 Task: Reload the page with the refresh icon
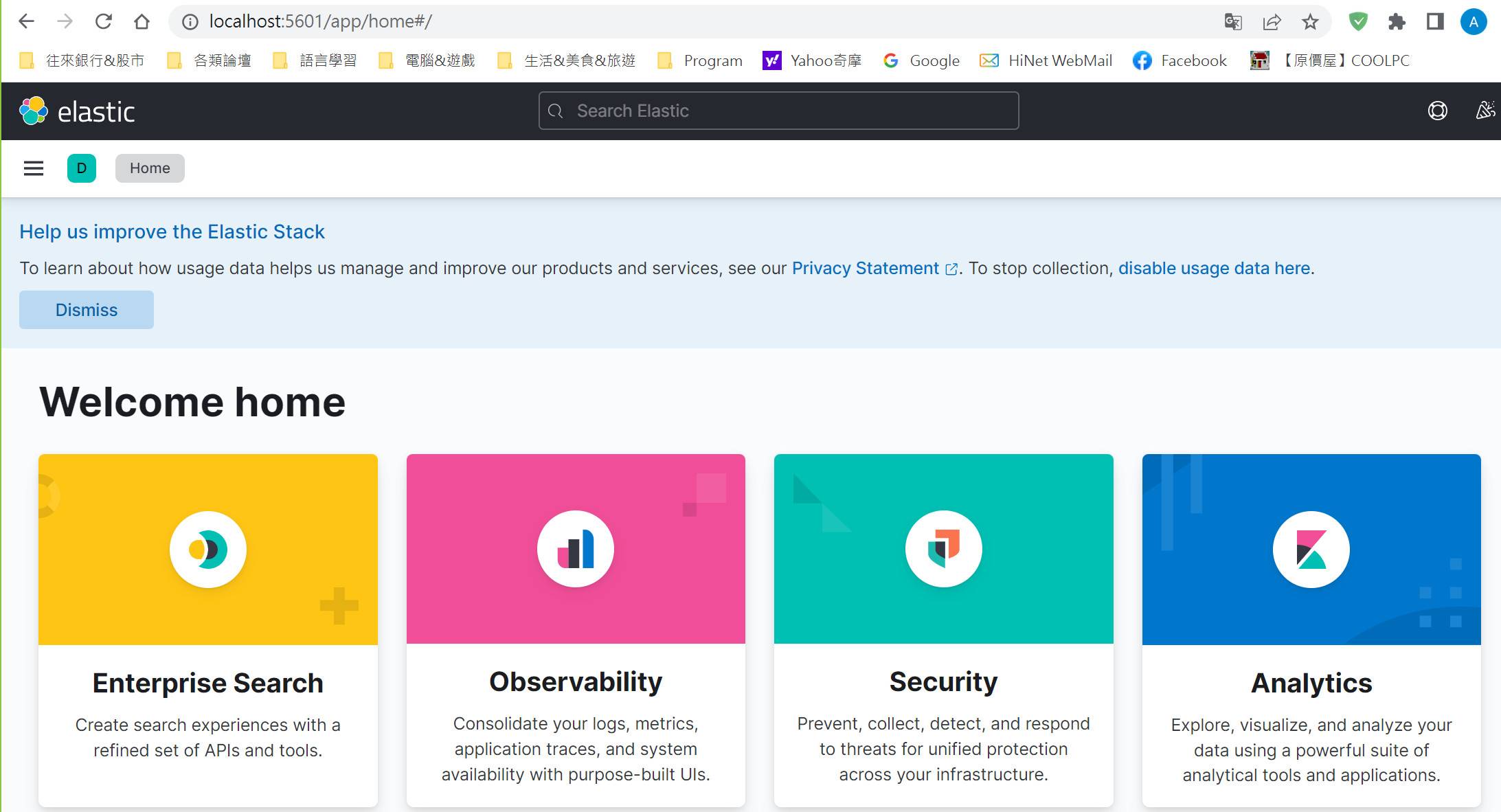pos(104,21)
